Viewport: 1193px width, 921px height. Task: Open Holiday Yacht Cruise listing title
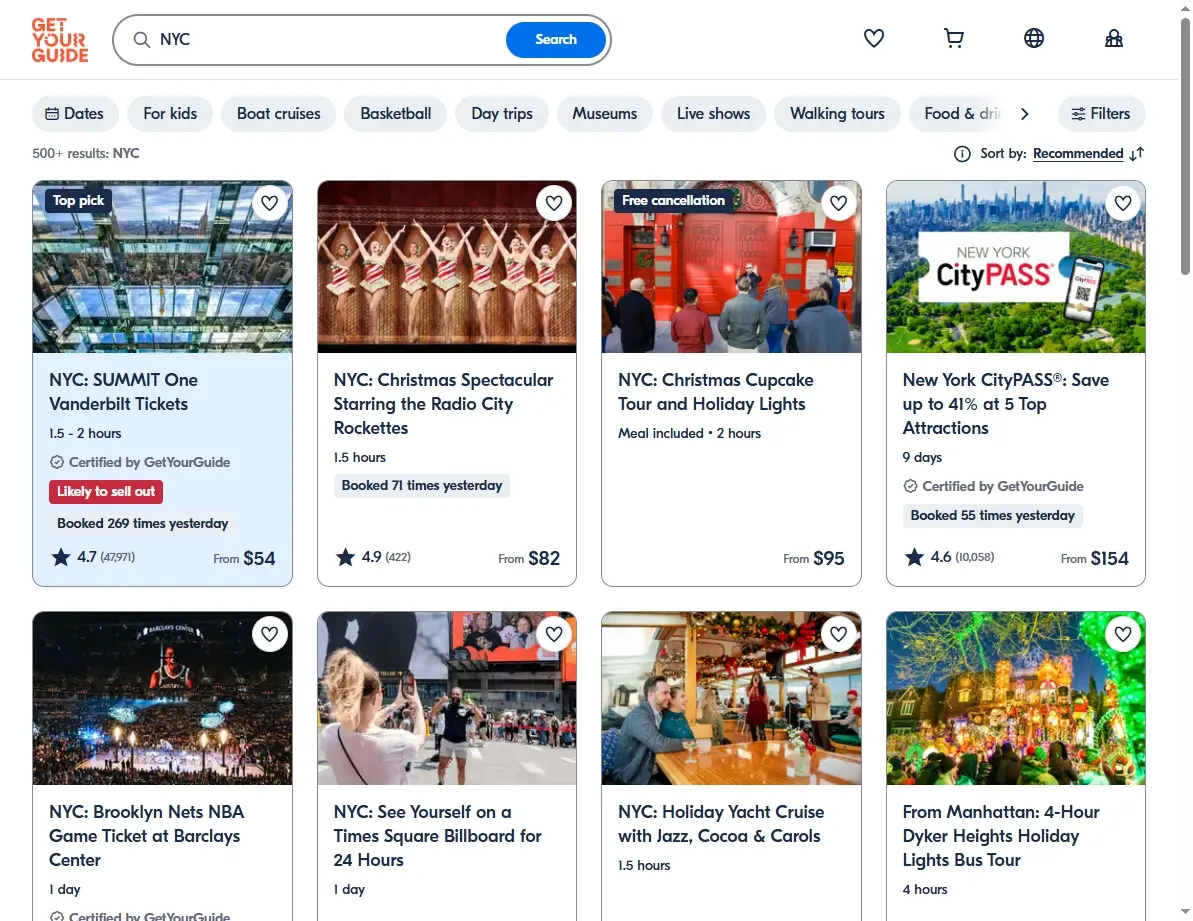(721, 824)
